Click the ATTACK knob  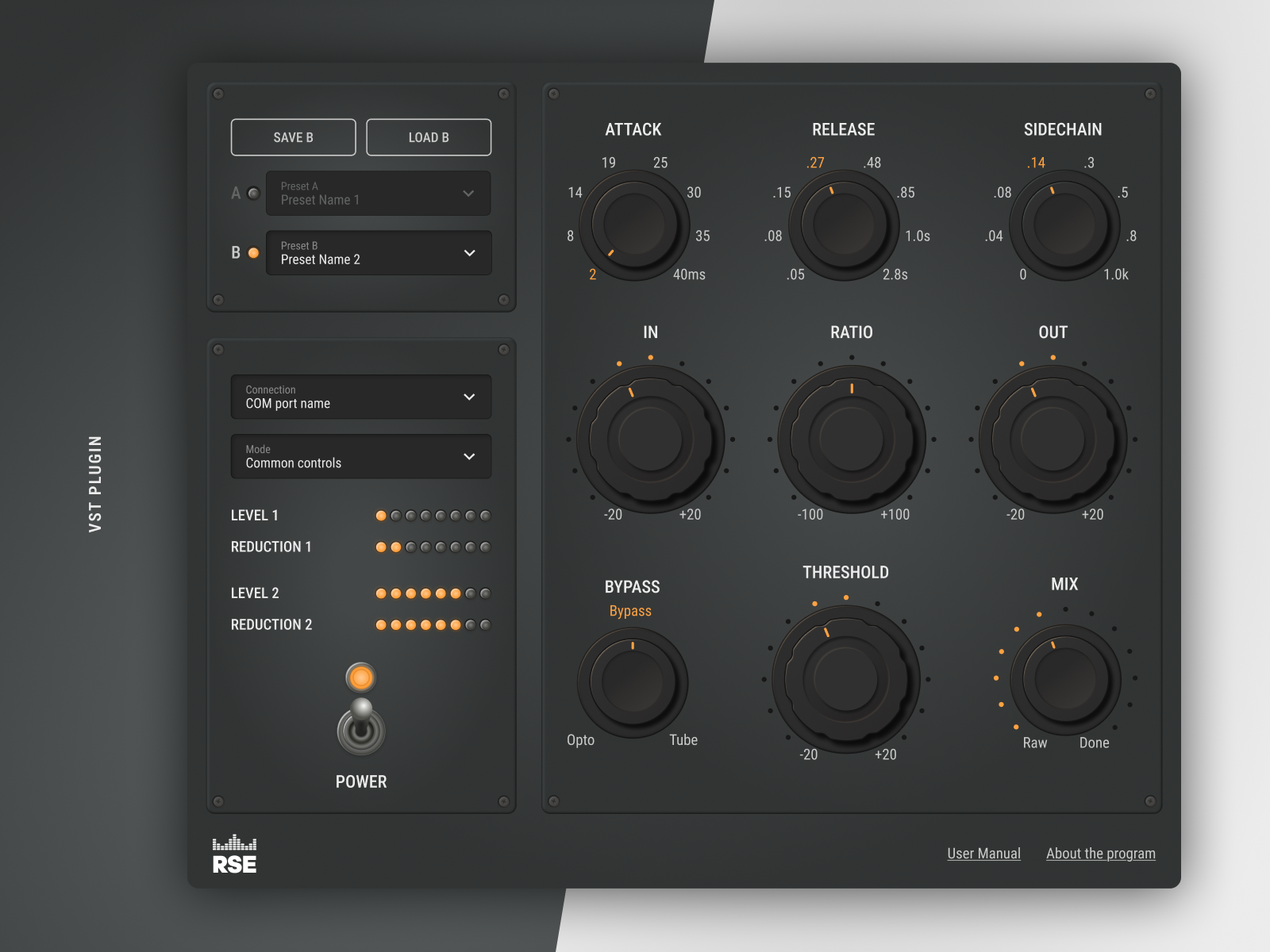tap(634, 225)
